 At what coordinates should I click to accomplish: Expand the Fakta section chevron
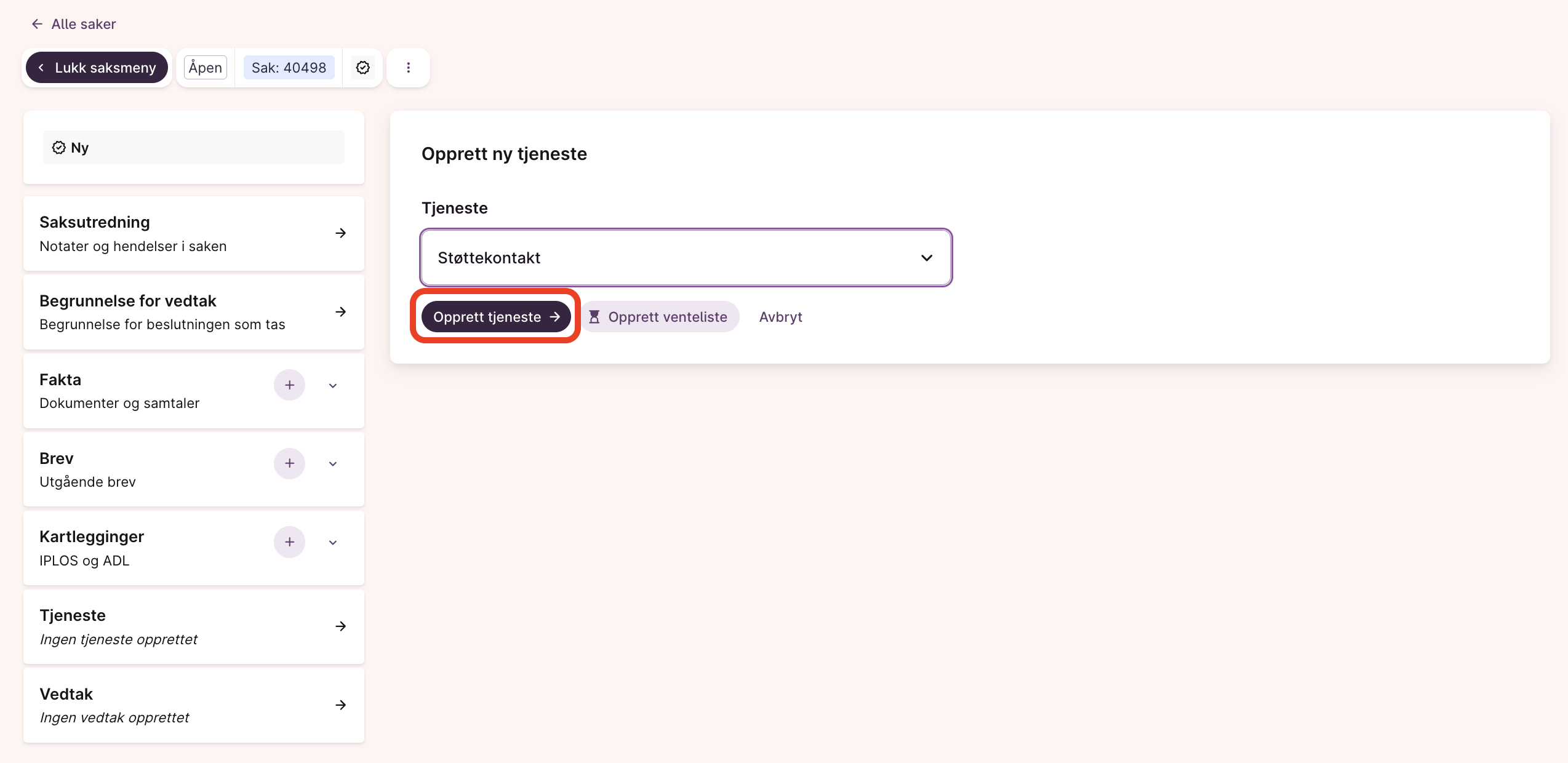(x=333, y=386)
